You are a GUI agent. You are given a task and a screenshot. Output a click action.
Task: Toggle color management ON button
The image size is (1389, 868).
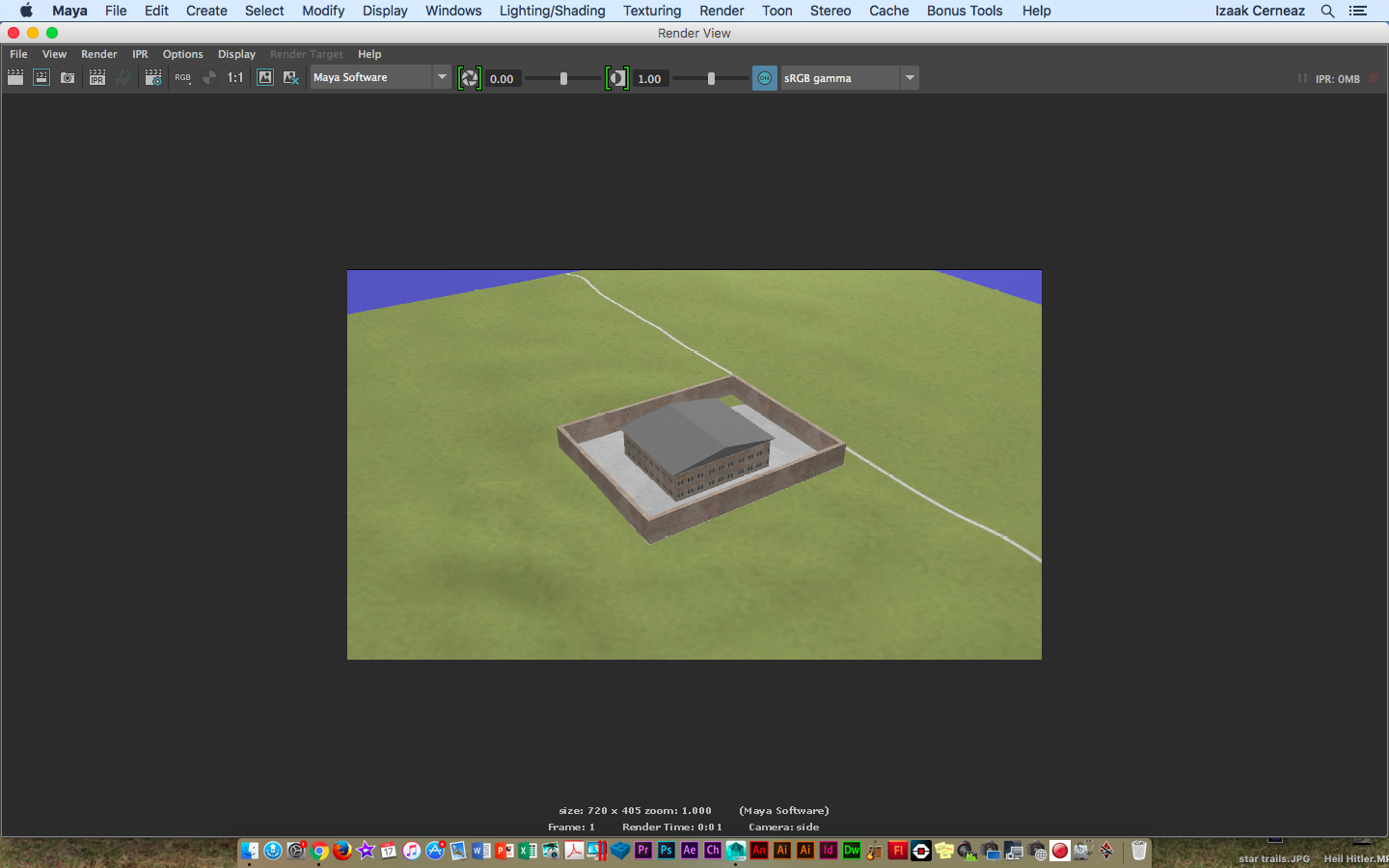coord(764,78)
